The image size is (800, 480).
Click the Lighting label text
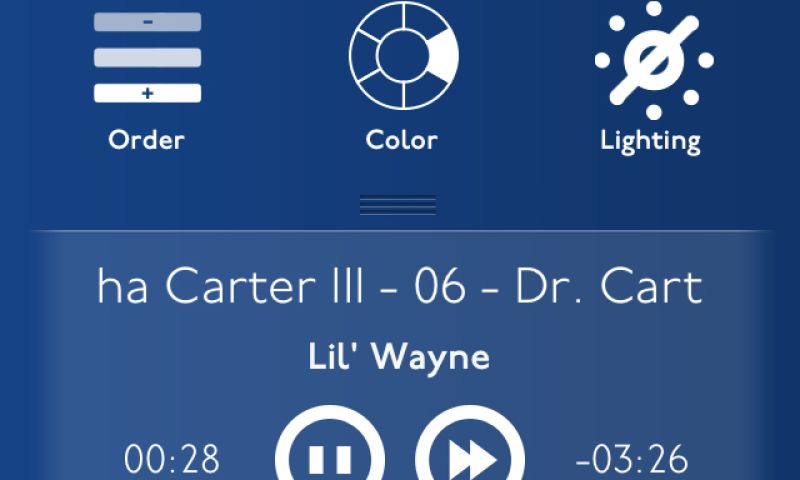(651, 141)
